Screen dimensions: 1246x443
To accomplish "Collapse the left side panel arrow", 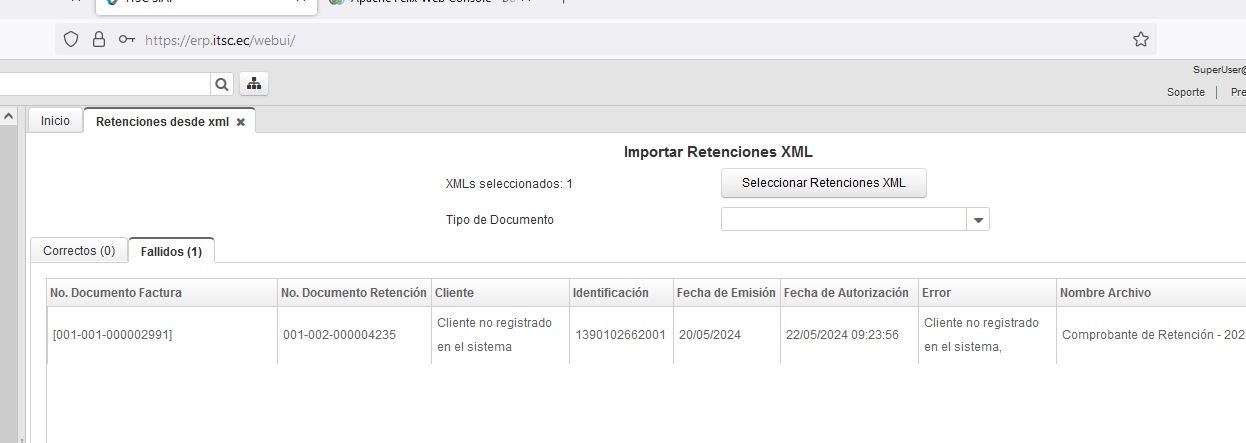I will 9,117.
